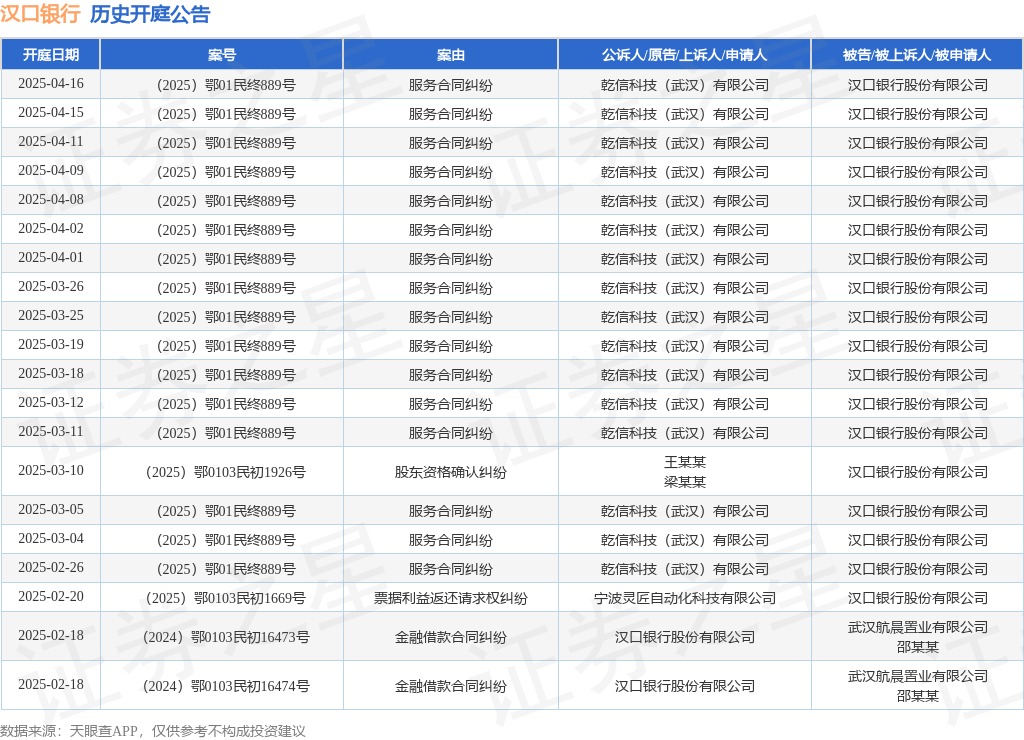Click defendant cell in the 2025-04-09 row
The width and height of the screenshot is (1024, 740).
(917, 172)
